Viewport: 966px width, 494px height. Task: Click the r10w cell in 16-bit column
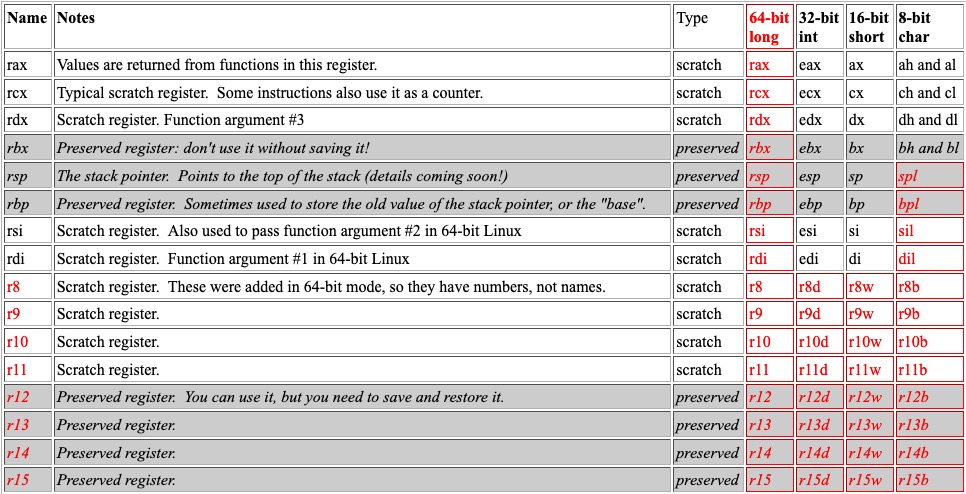point(870,342)
